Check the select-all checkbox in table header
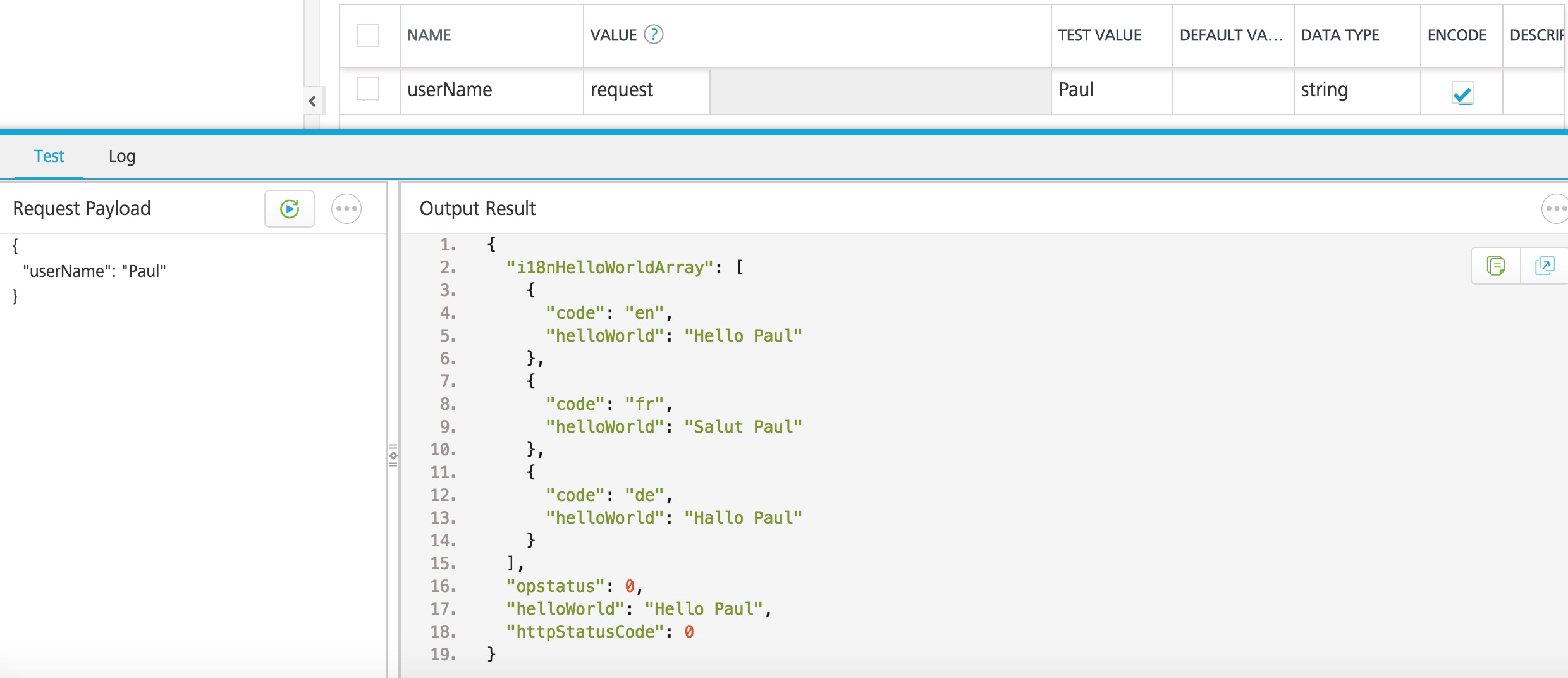This screenshot has width=1568, height=678. click(x=367, y=36)
